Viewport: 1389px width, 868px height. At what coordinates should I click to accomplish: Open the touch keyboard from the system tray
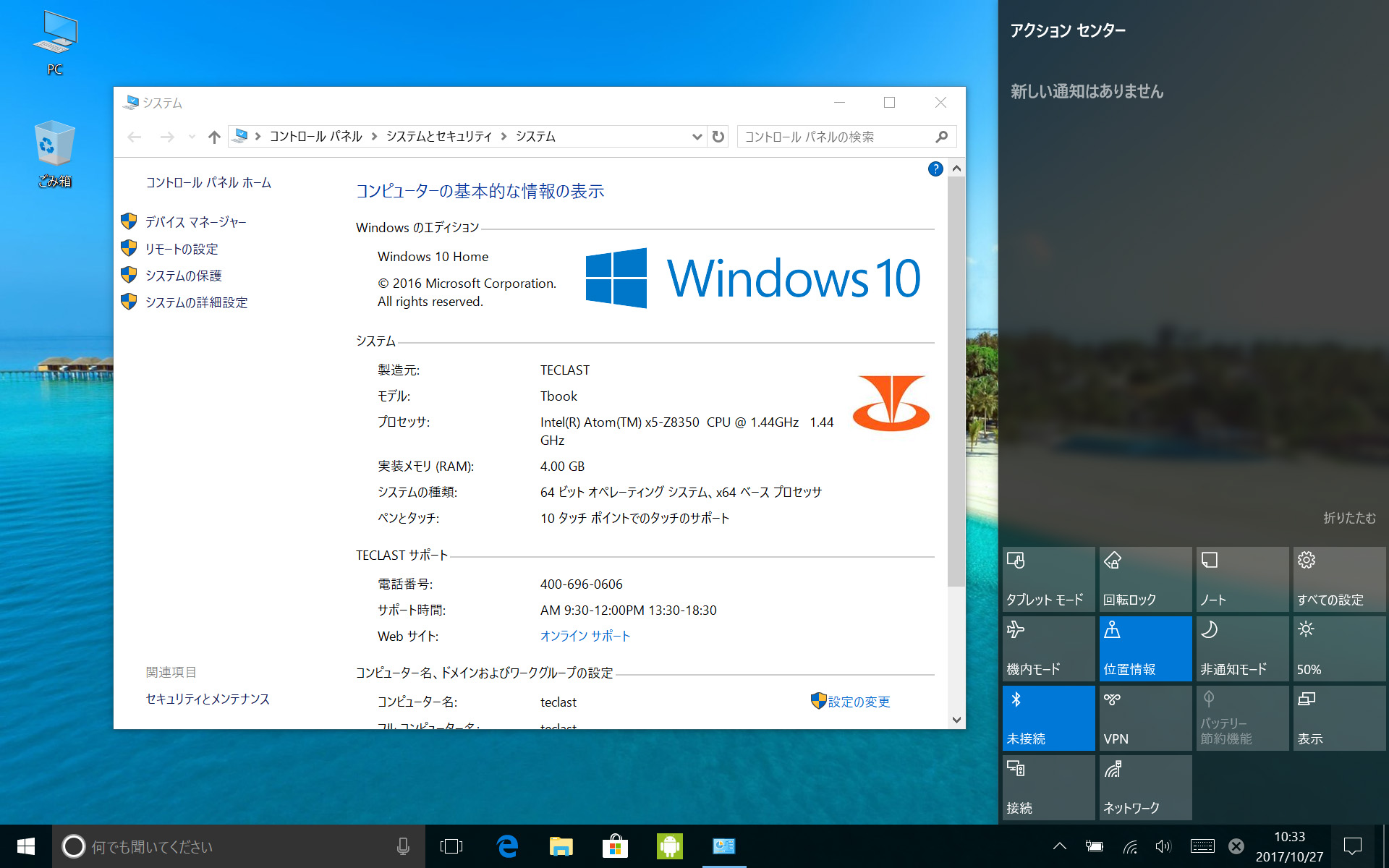[1201, 846]
